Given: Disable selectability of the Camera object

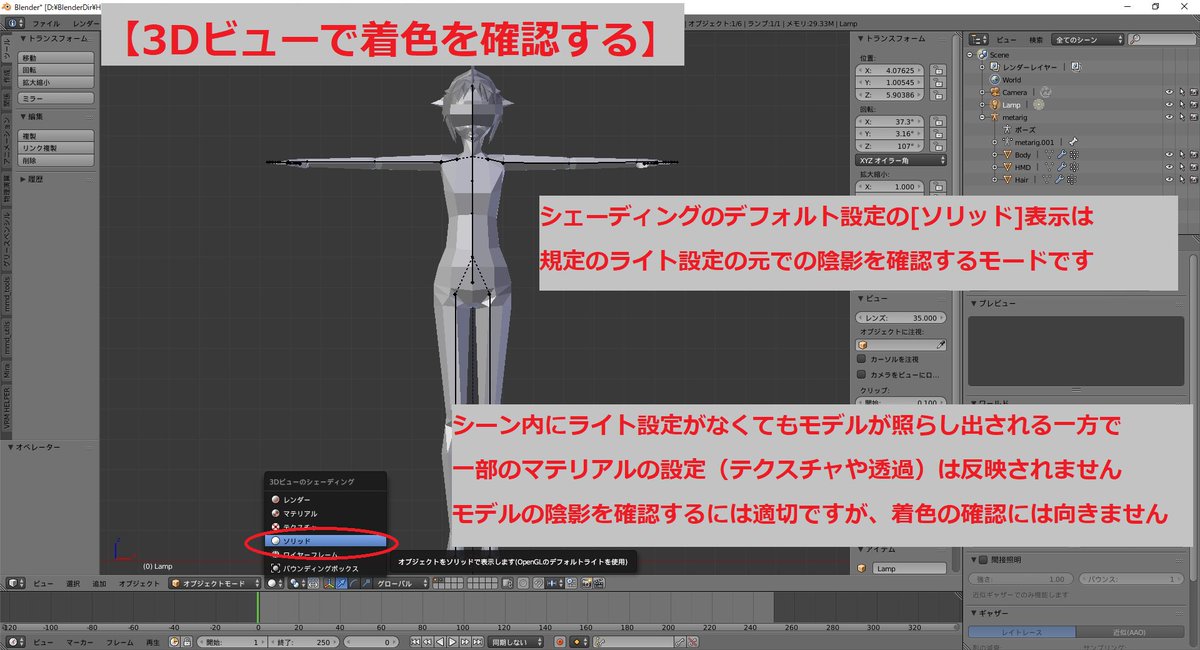Looking at the screenshot, I should click(x=1182, y=92).
